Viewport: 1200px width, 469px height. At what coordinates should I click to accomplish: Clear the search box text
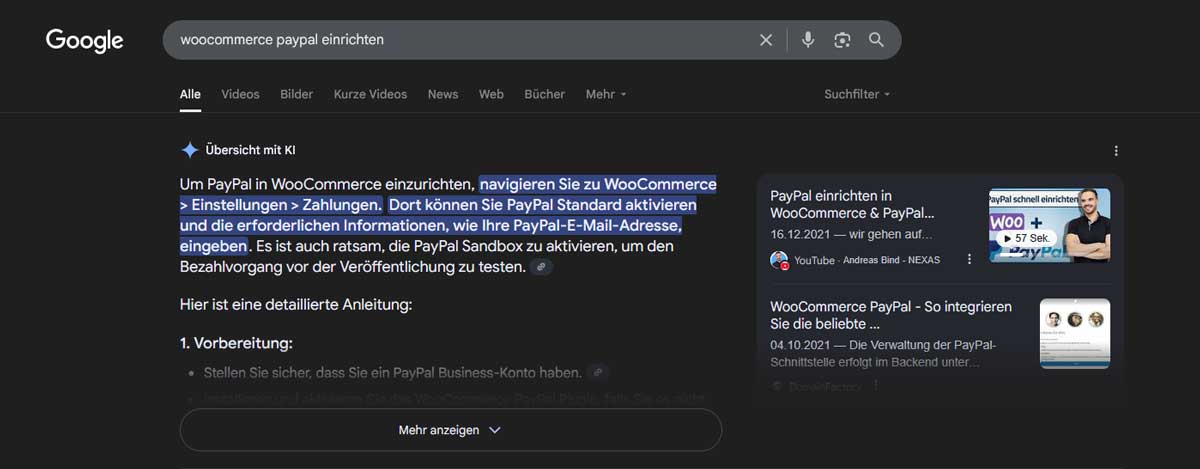point(766,40)
